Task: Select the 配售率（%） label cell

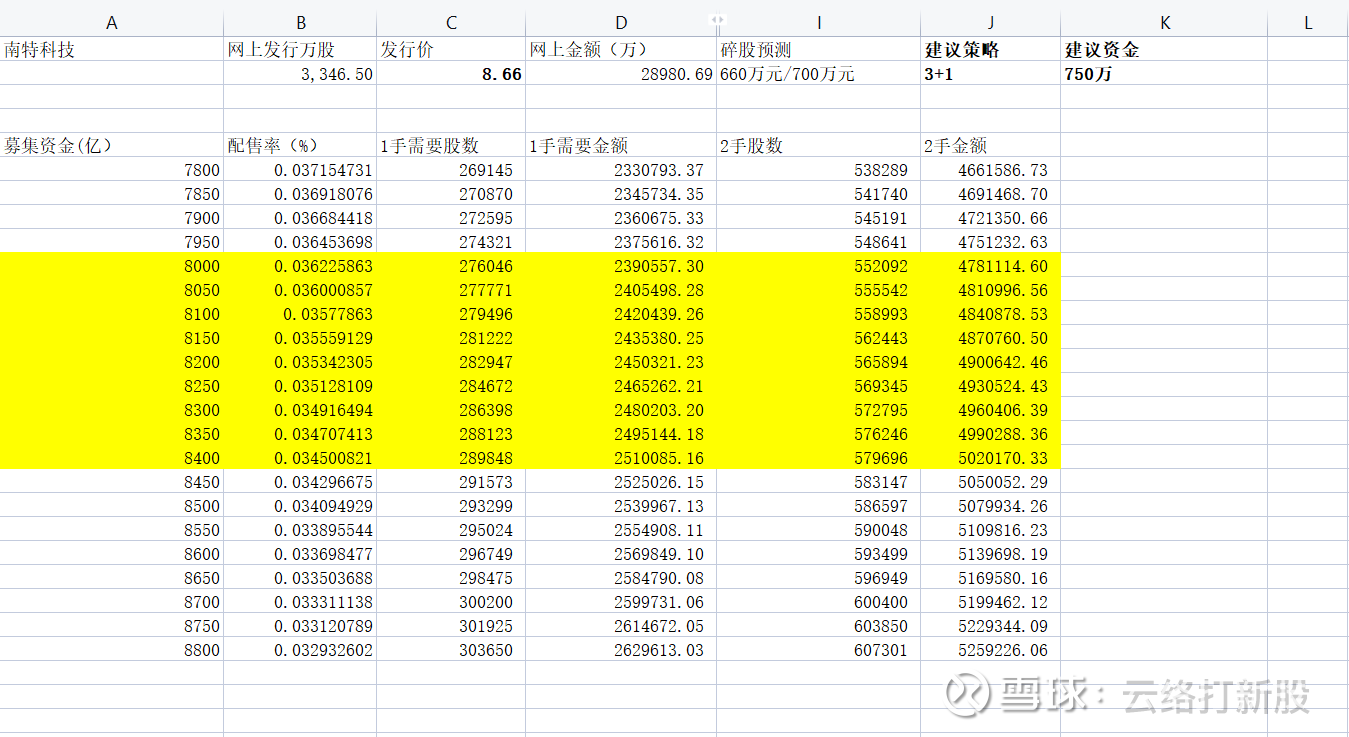Action: (301, 145)
